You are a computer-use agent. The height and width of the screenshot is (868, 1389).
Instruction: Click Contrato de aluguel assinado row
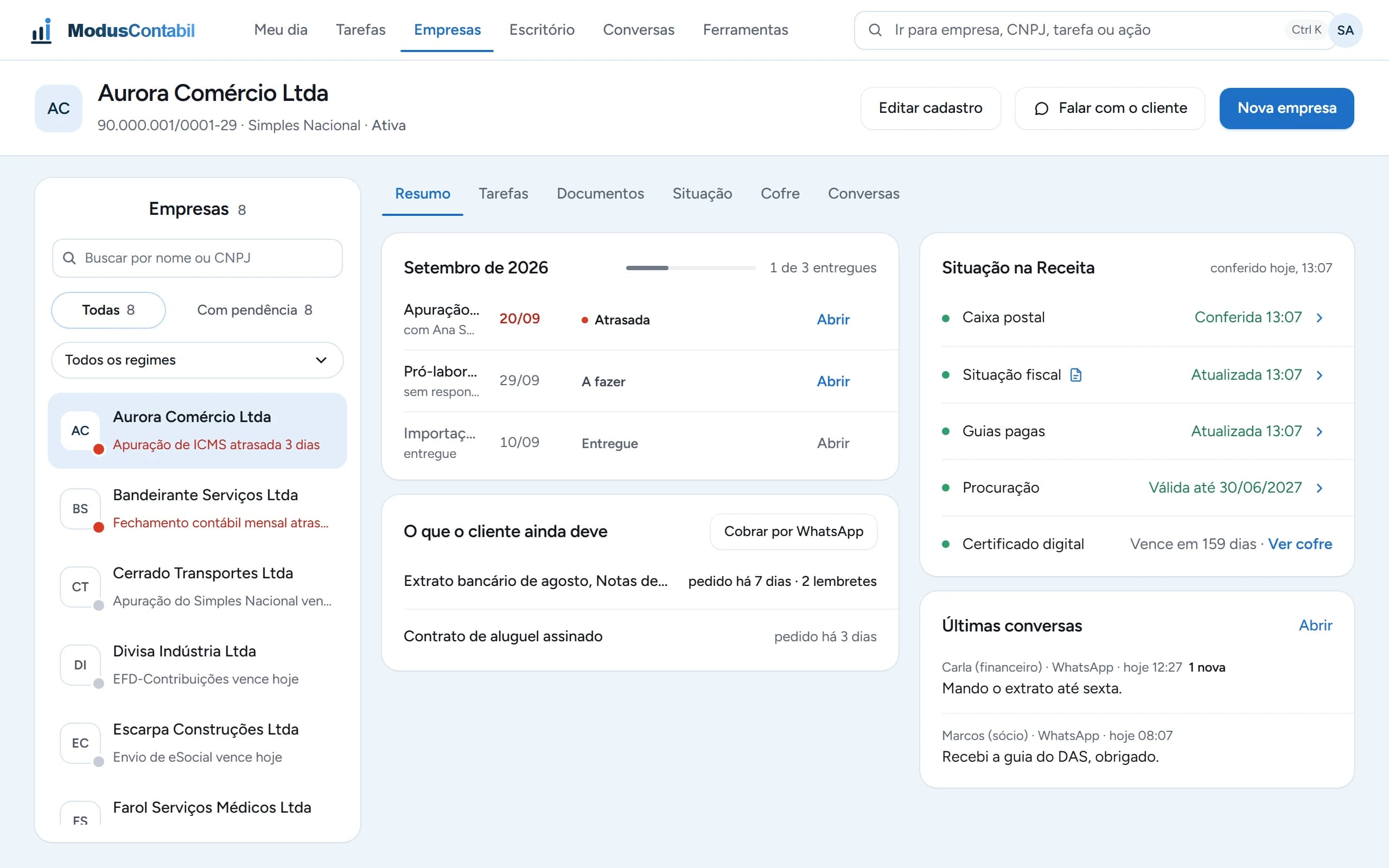pos(640,636)
